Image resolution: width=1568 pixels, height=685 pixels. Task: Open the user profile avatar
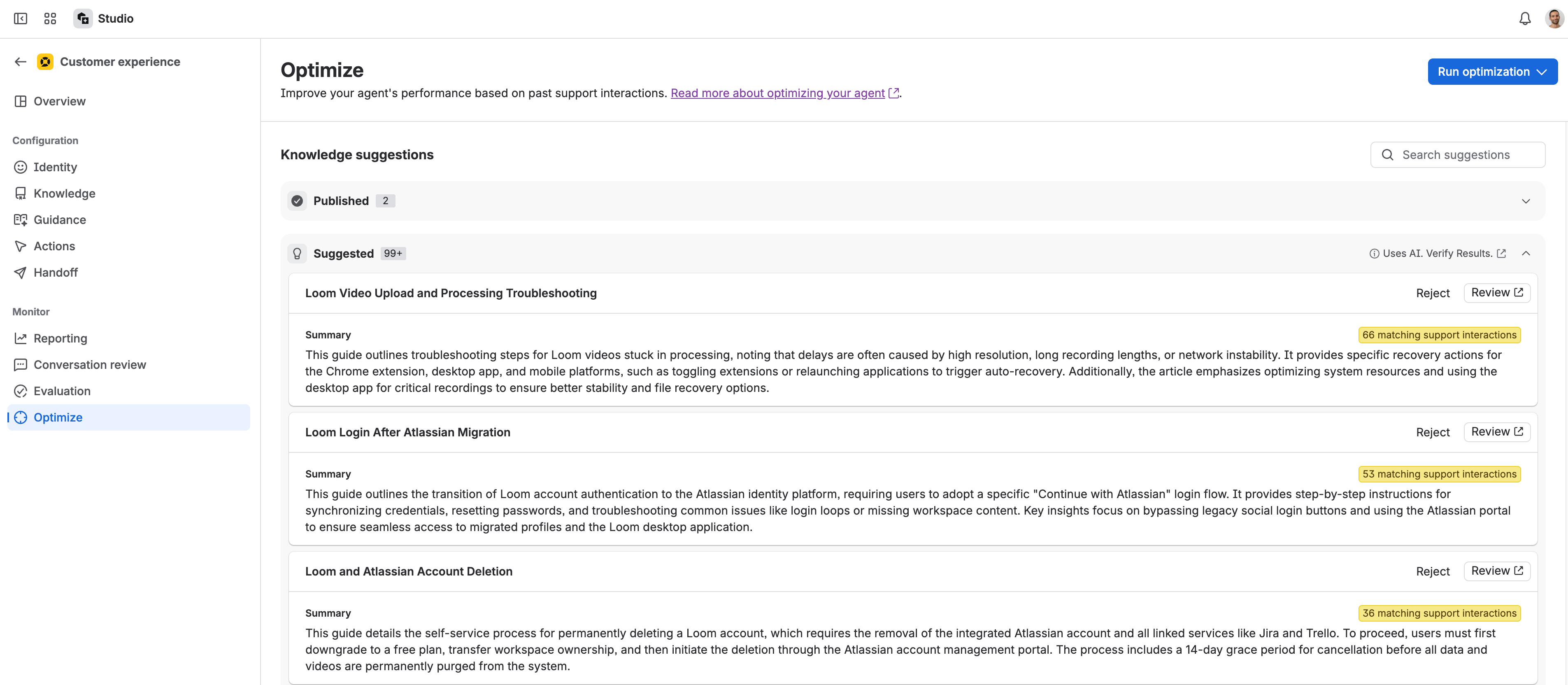coord(1554,19)
